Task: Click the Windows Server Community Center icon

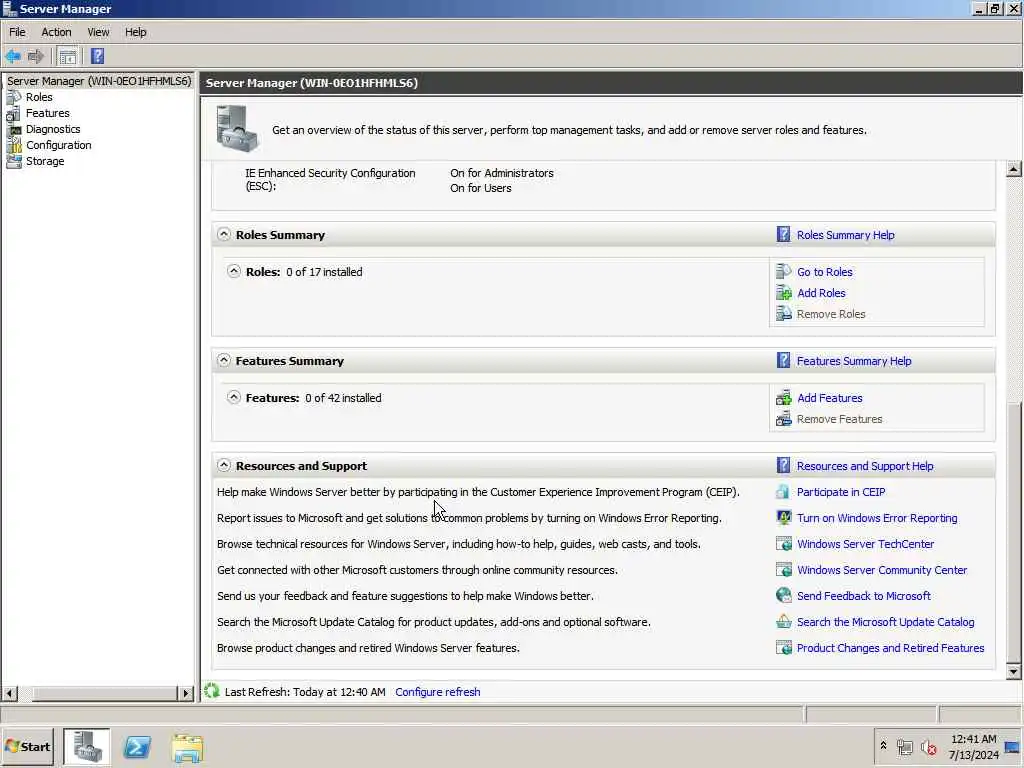Action: 783,570
